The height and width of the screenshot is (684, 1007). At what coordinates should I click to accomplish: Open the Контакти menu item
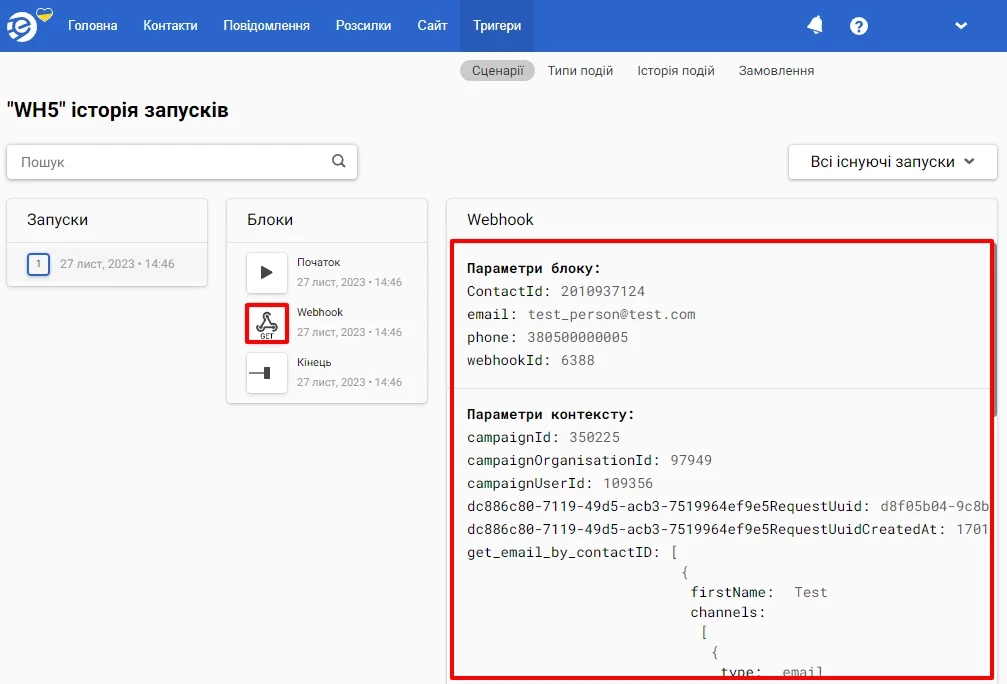pyautogui.click(x=170, y=26)
